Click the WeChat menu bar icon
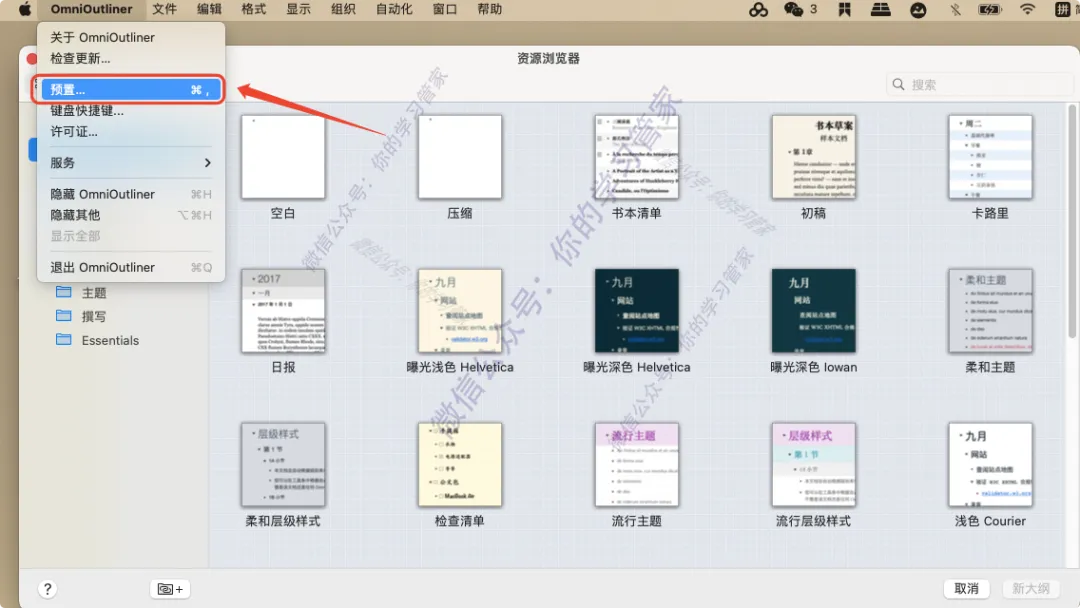This screenshot has width=1080, height=608. (793, 9)
